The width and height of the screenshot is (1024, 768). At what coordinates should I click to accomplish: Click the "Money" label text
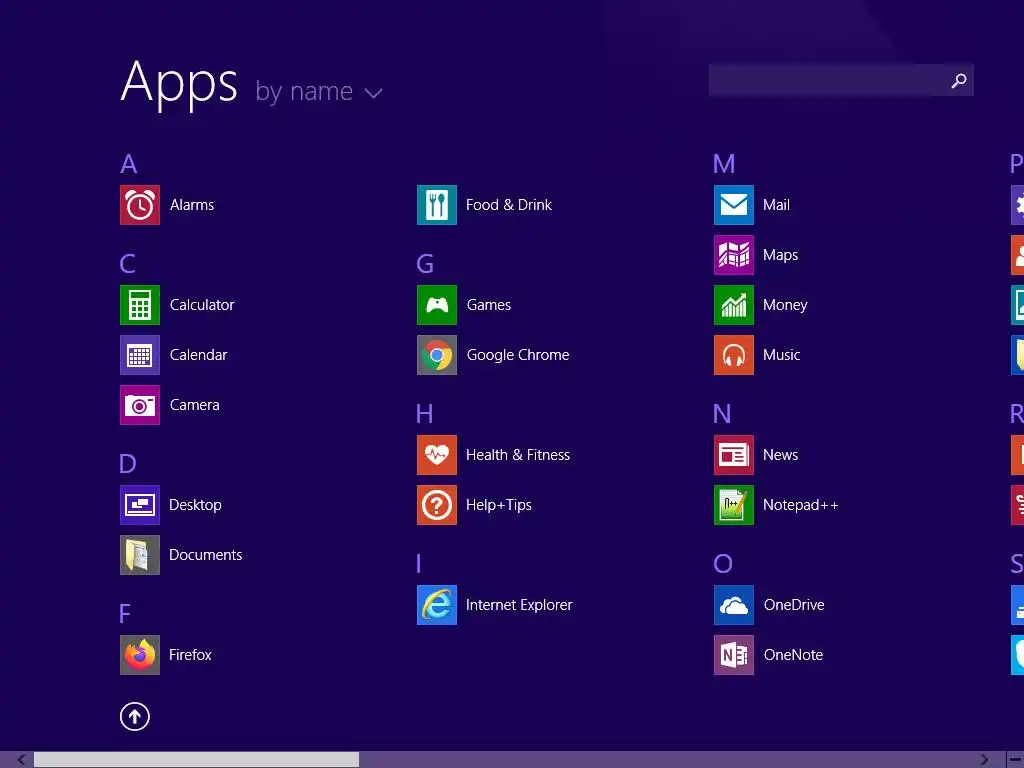point(785,305)
